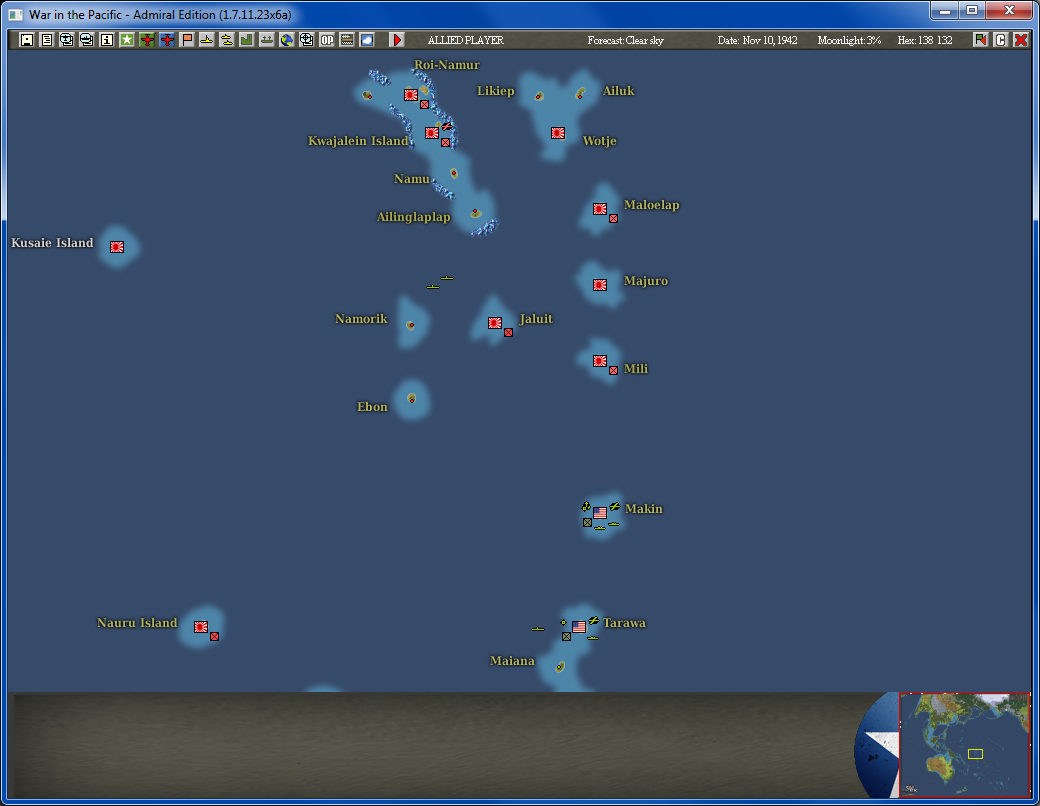1040x806 pixels.
Task: Select the Japanese flag at Kwajalein Island
Action: (x=432, y=133)
